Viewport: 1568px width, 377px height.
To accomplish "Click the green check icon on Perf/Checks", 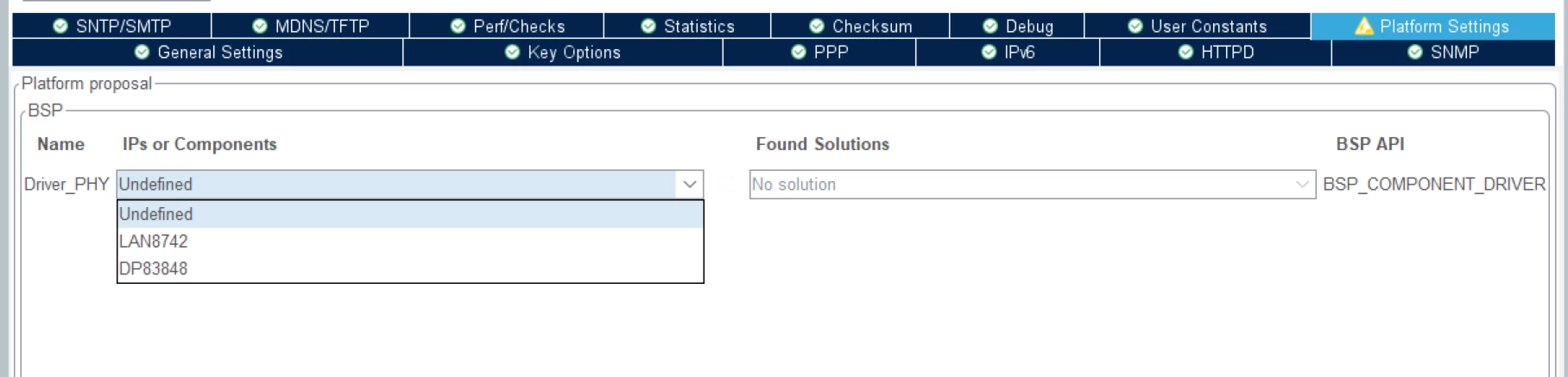I will click(x=458, y=26).
